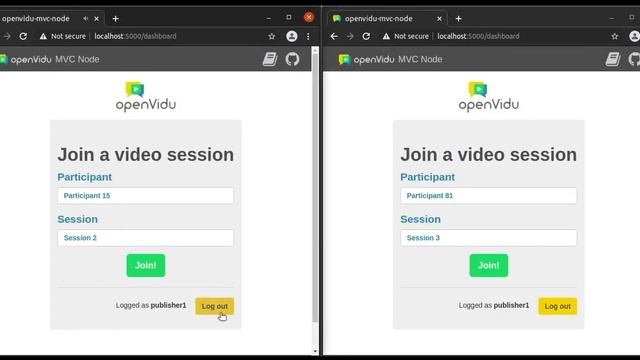Image resolution: width=640 pixels, height=360 pixels.
Task: Click Participant label in right window
Action: pos(427,177)
